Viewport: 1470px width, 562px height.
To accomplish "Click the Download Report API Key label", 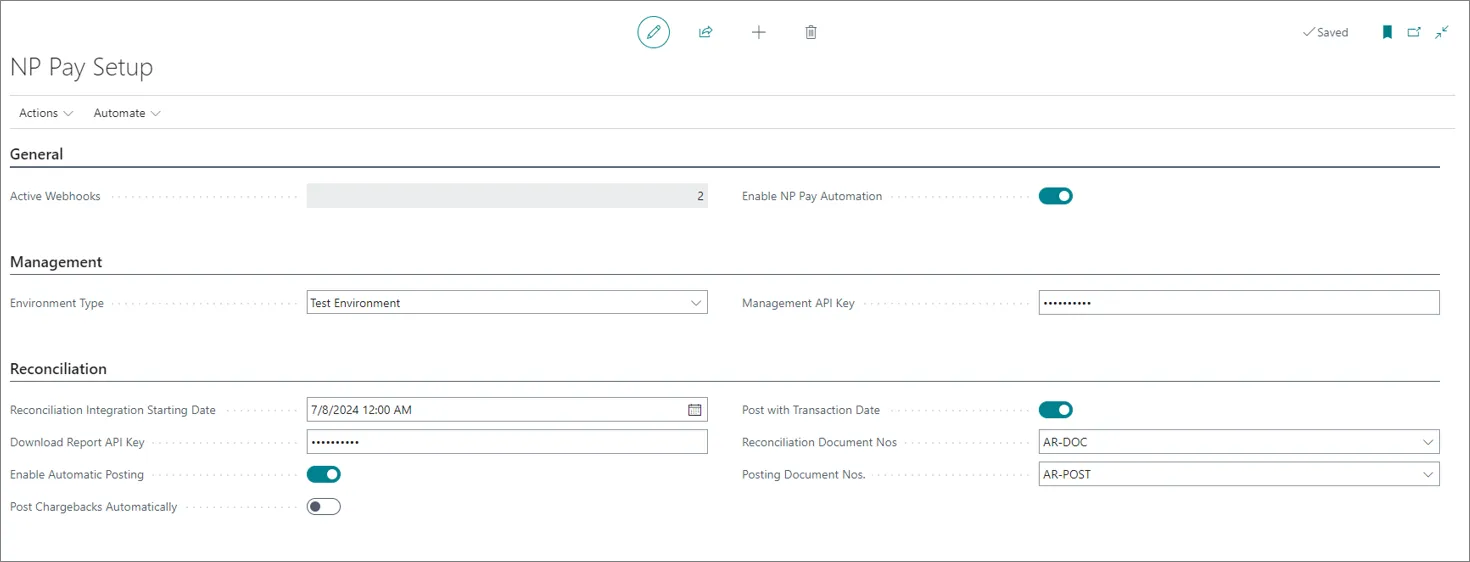I will tap(77, 442).
